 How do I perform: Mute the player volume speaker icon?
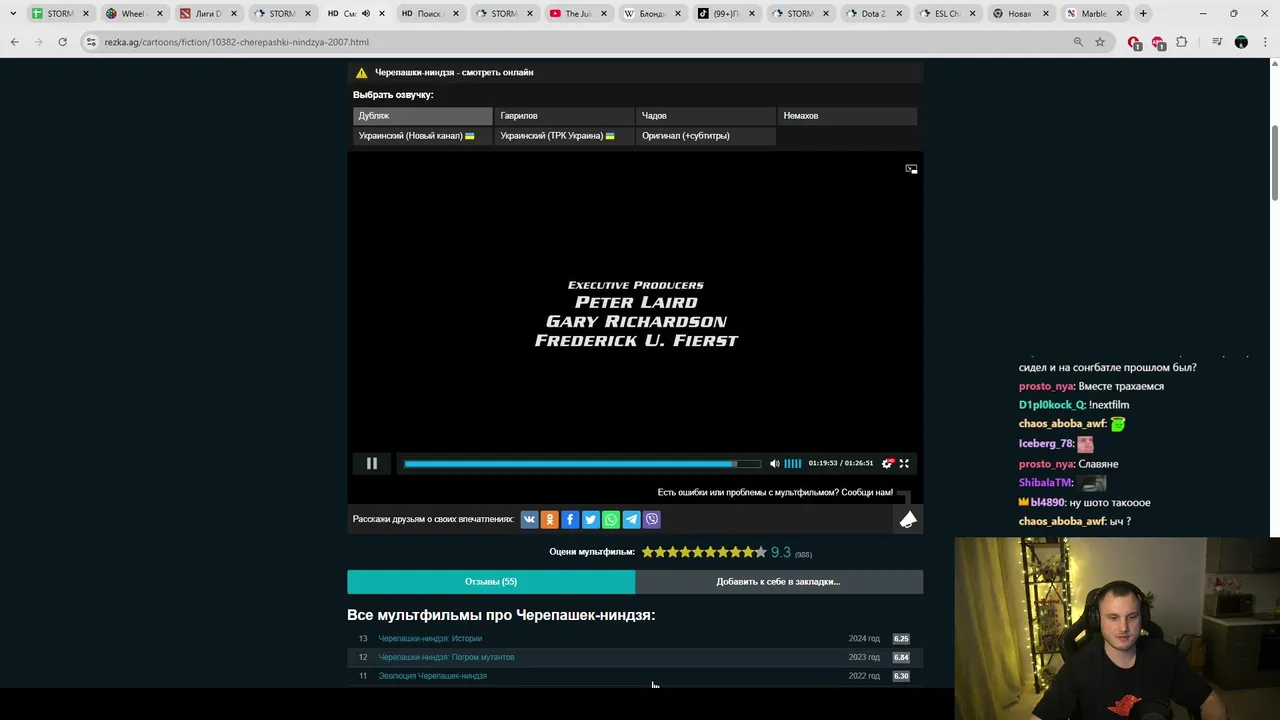[x=774, y=463]
